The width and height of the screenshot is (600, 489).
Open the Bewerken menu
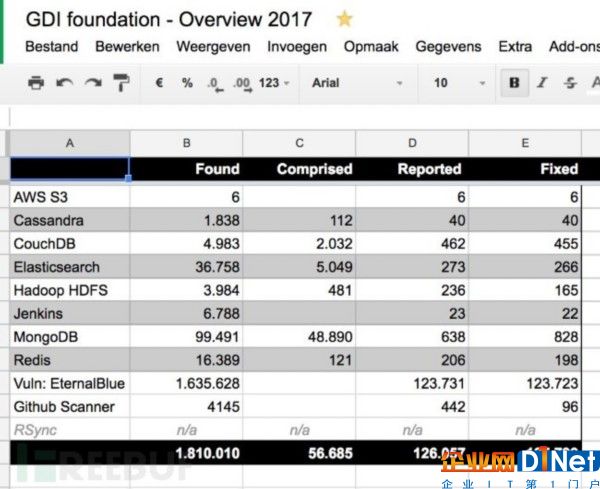127,47
